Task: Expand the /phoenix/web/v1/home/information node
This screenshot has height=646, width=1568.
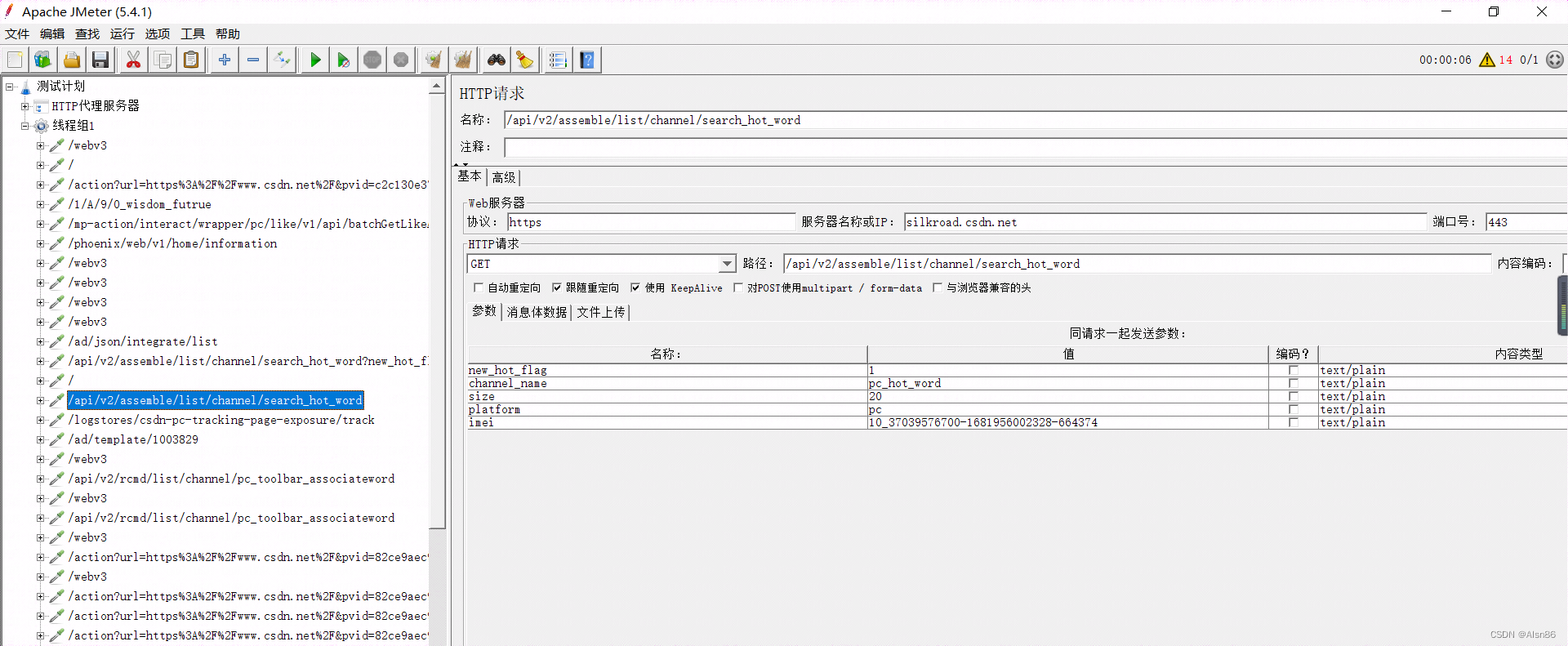Action: click(x=41, y=243)
